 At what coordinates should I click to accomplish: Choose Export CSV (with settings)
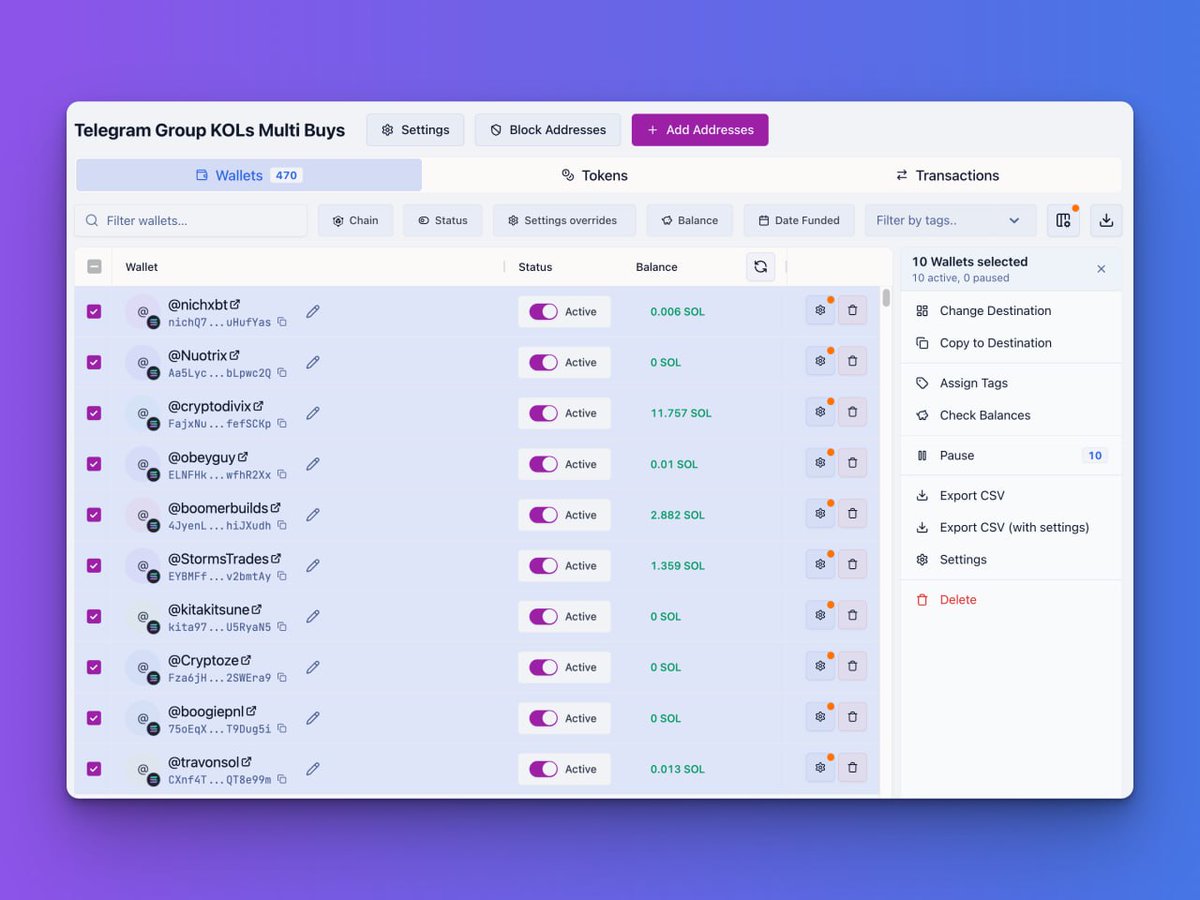(x=1011, y=527)
